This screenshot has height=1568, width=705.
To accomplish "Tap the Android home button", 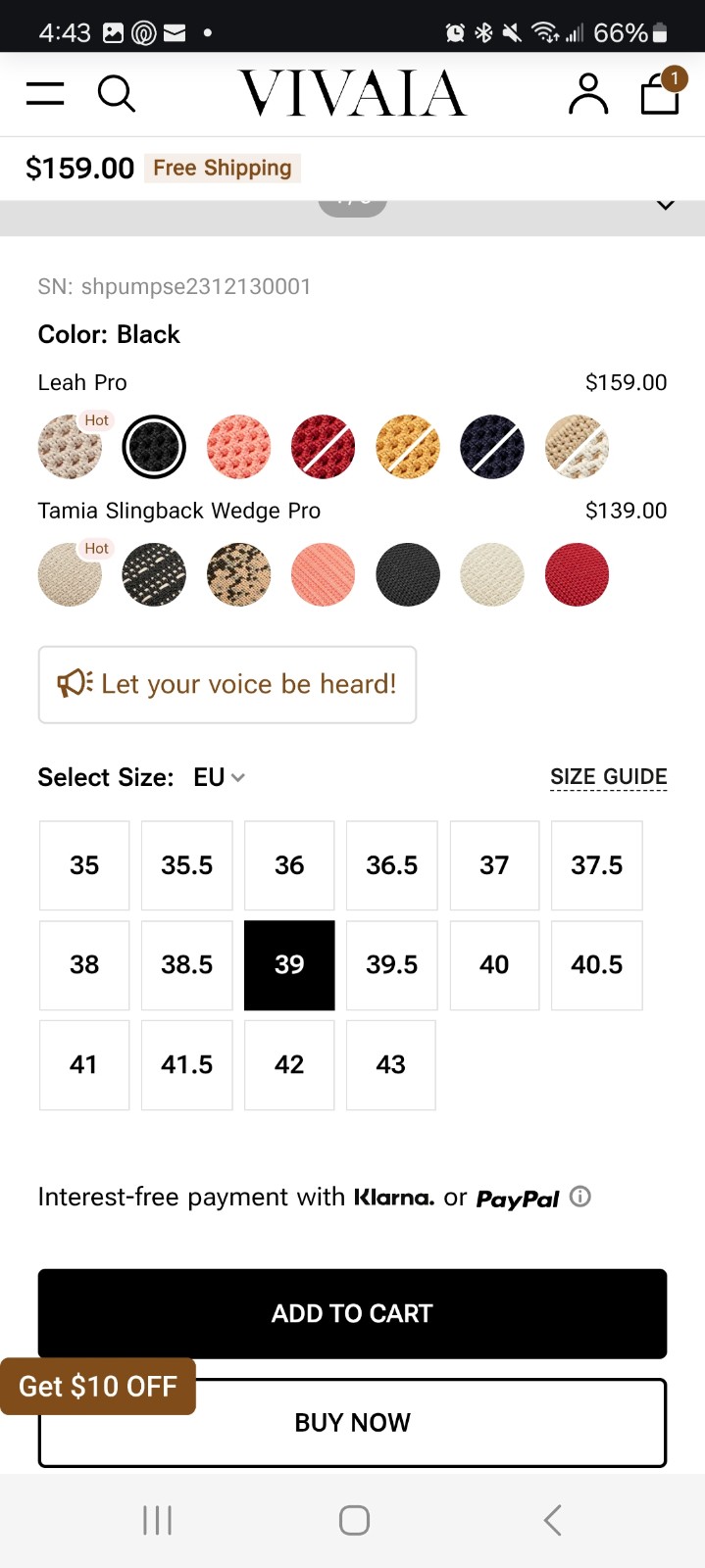I will coord(354,1520).
